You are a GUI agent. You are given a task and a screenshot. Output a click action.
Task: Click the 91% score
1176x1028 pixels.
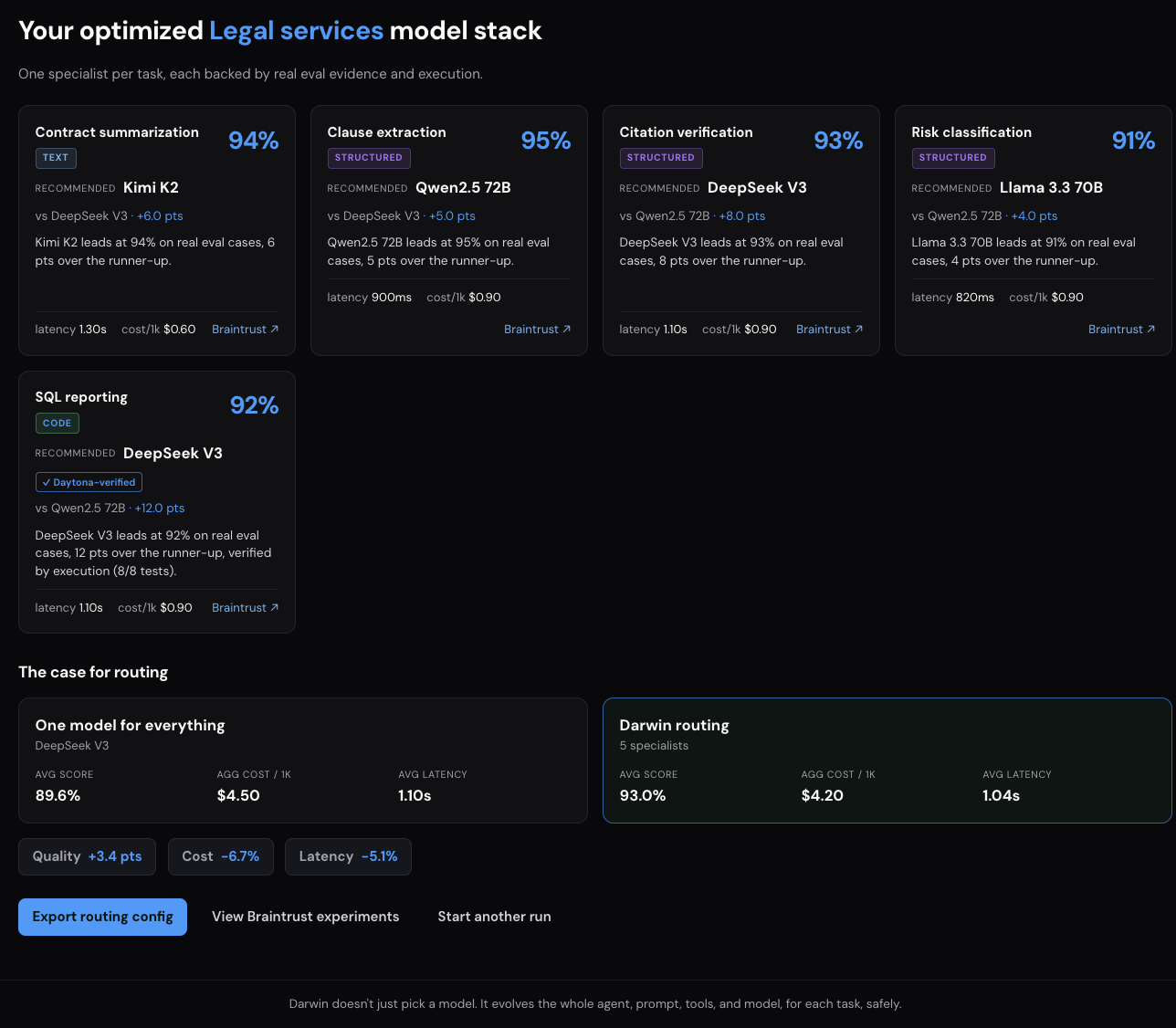click(x=1133, y=141)
